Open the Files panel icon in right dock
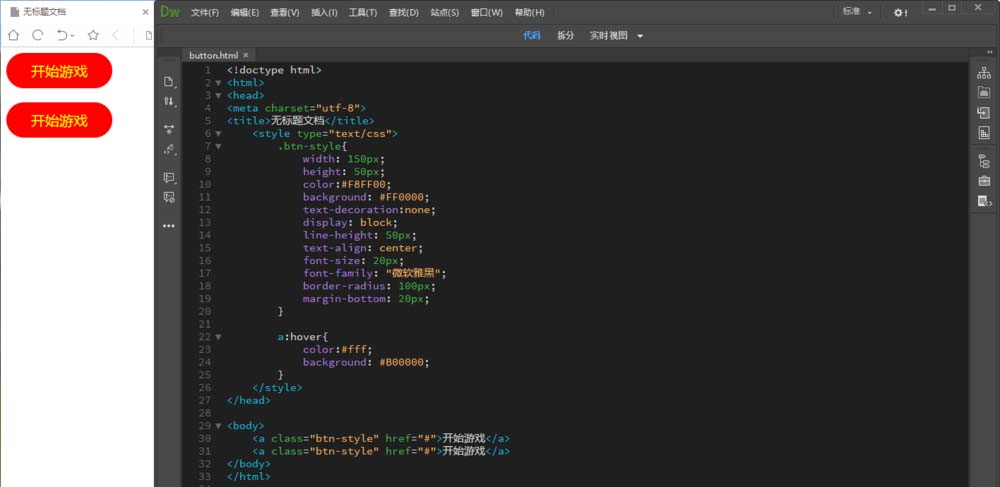Image resolution: width=1000 pixels, height=487 pixels. click(984, 73)
